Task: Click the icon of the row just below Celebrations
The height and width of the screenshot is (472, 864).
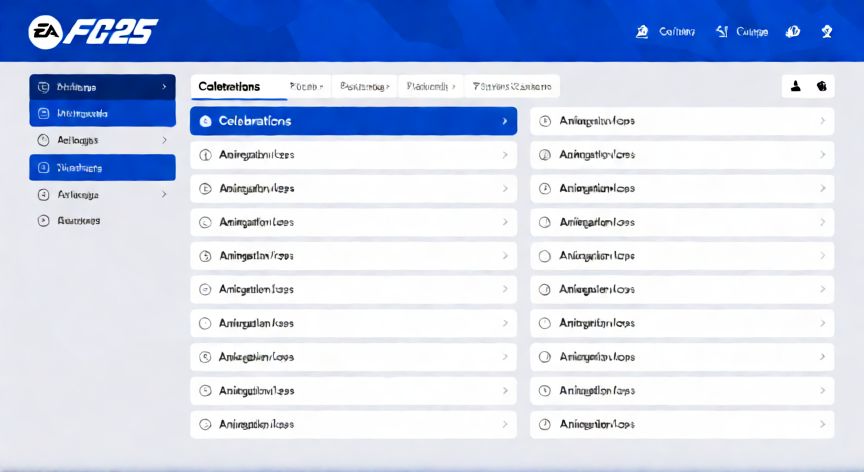Action: 205,155
